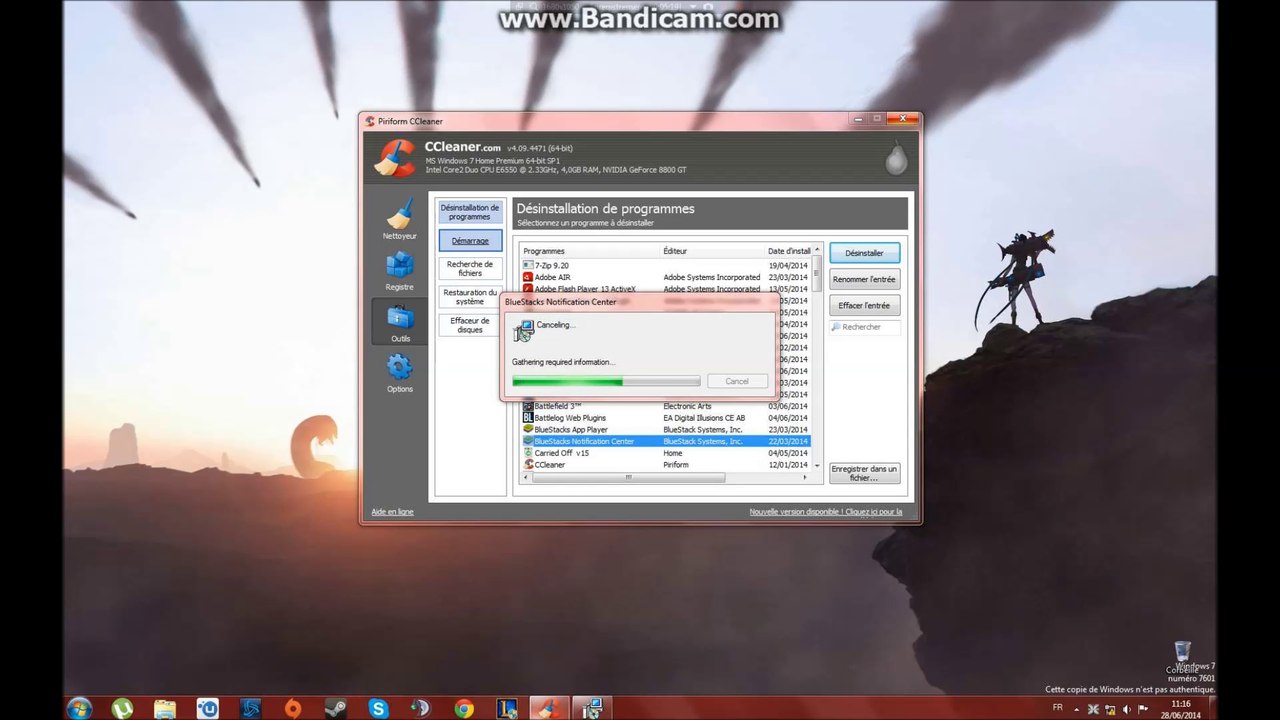Viewport: 1280px width, 720px height.
Task: Click the Renommer l'entrée button
Action: click(864, 279)
